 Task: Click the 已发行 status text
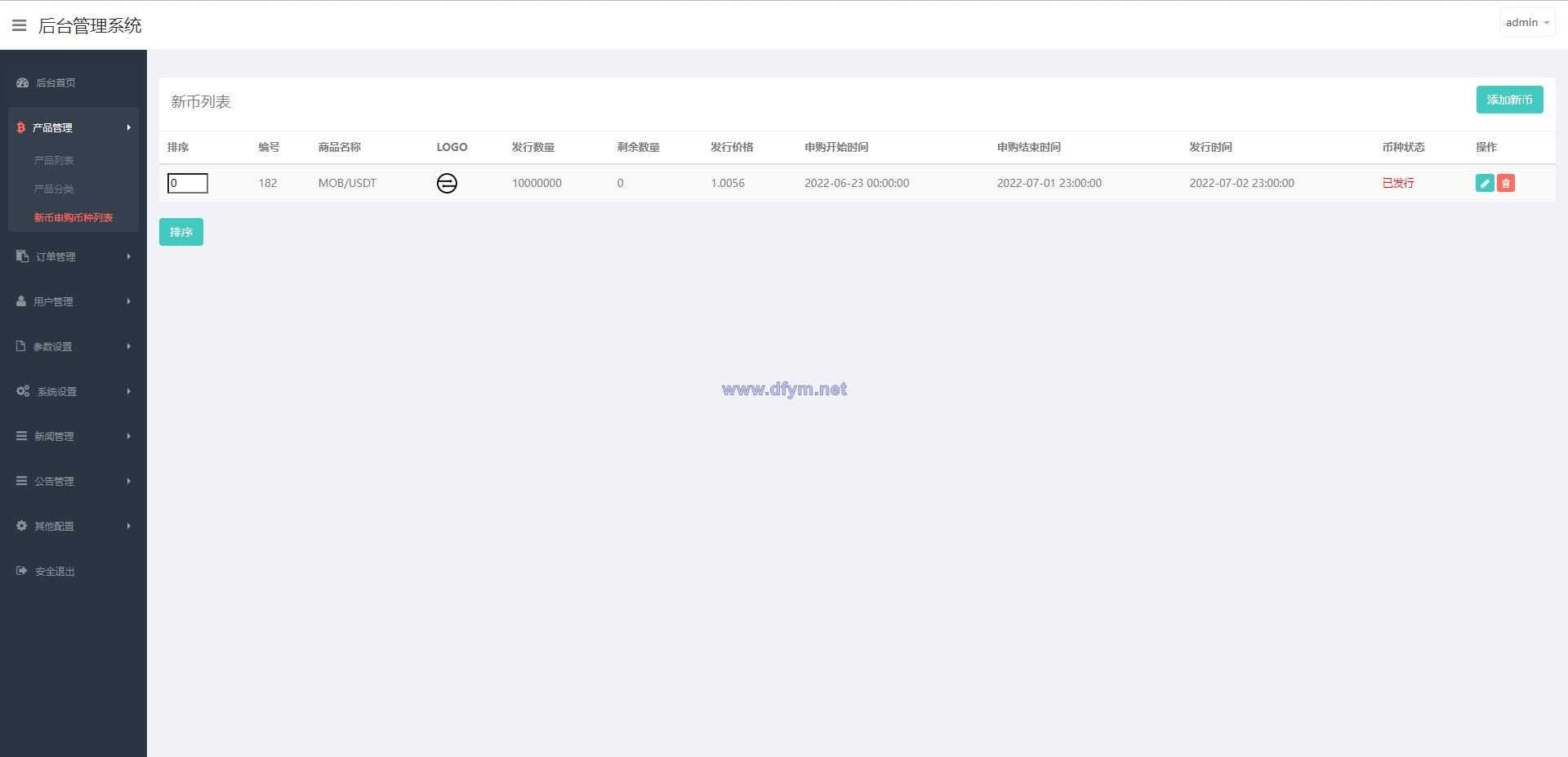(1398, 183)
